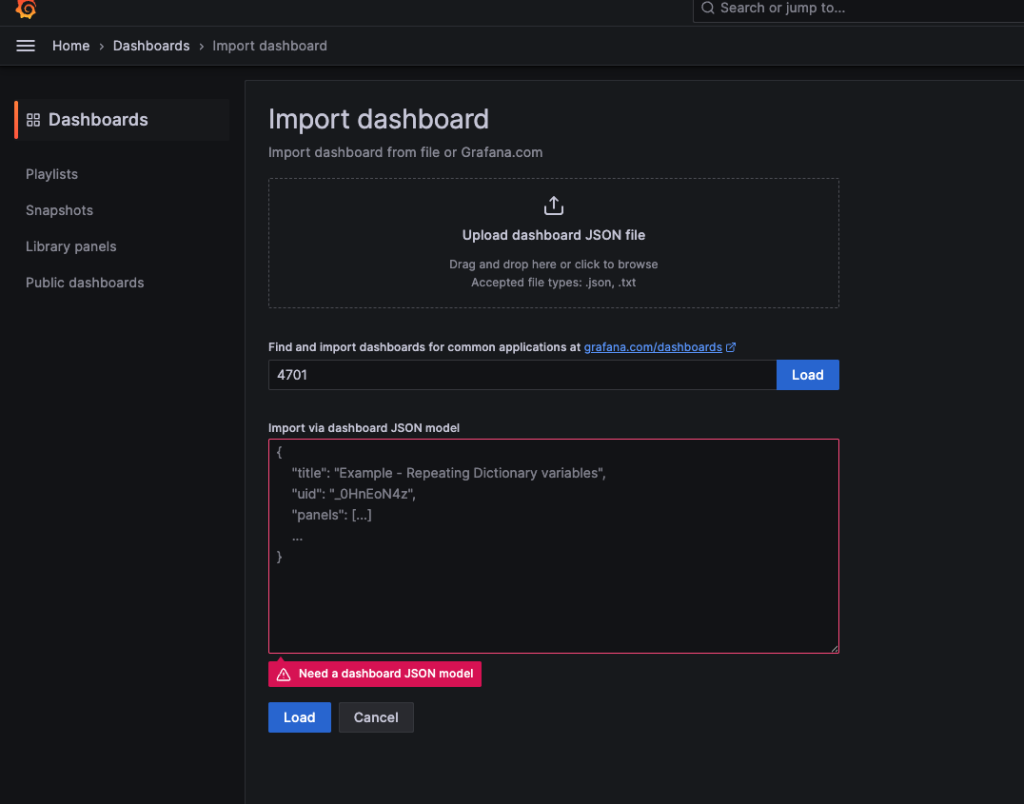Select Dashboards in the sidebar
1024x804 pixels.
[x=122, y=120]
